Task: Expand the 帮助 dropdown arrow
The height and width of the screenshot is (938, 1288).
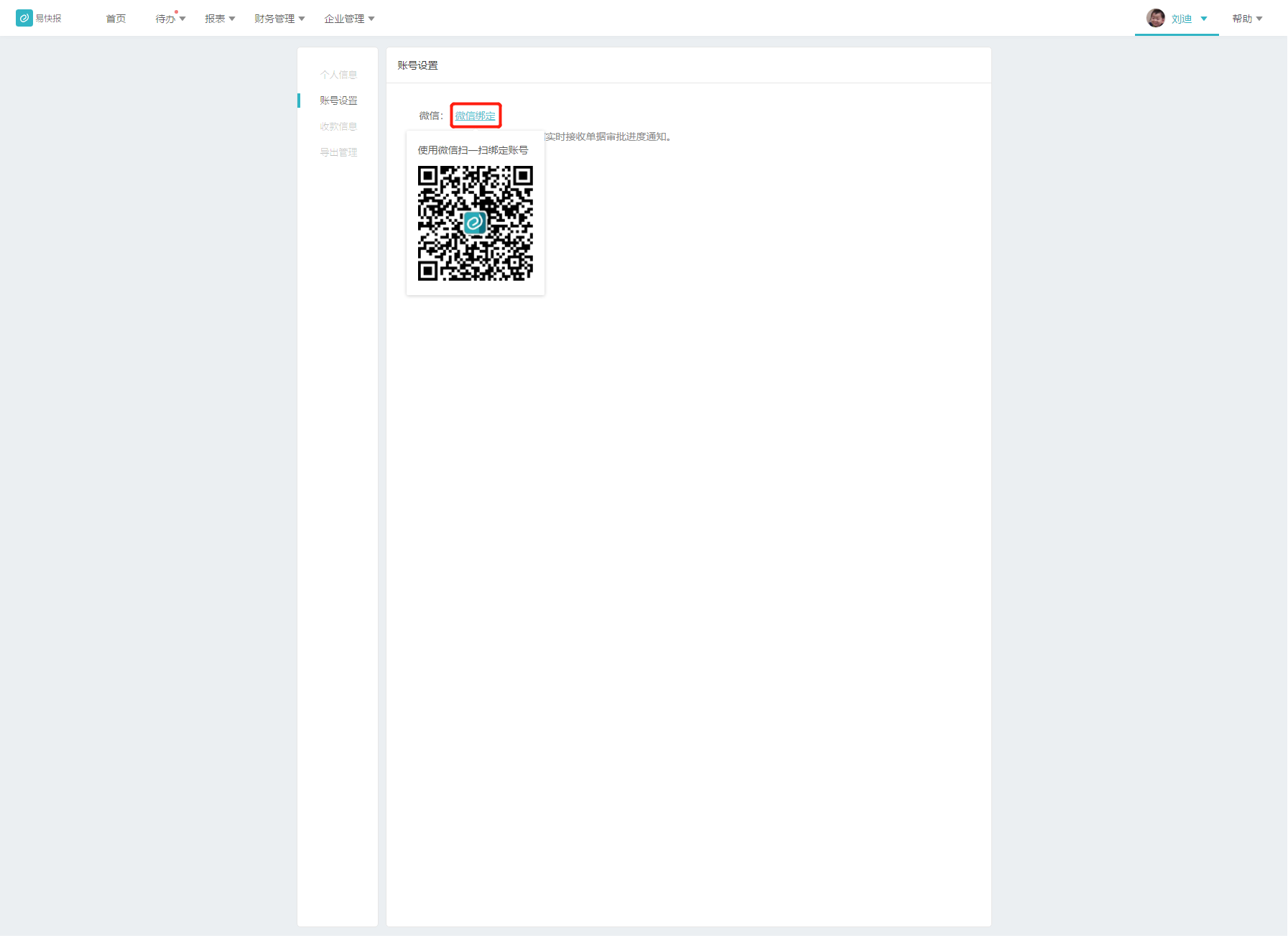Action: [1259, 19]
